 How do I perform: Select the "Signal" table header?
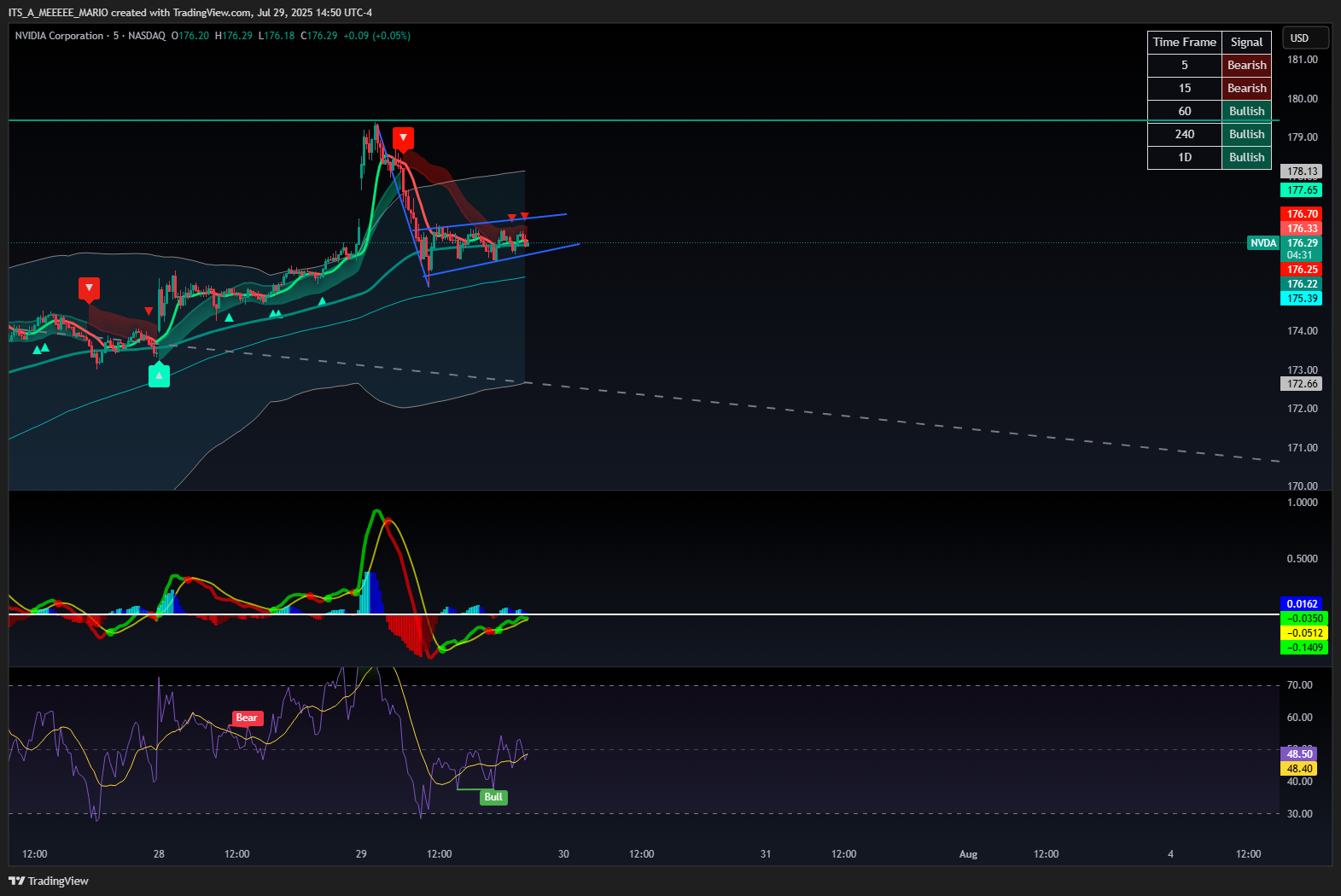tap(1246, 42)
